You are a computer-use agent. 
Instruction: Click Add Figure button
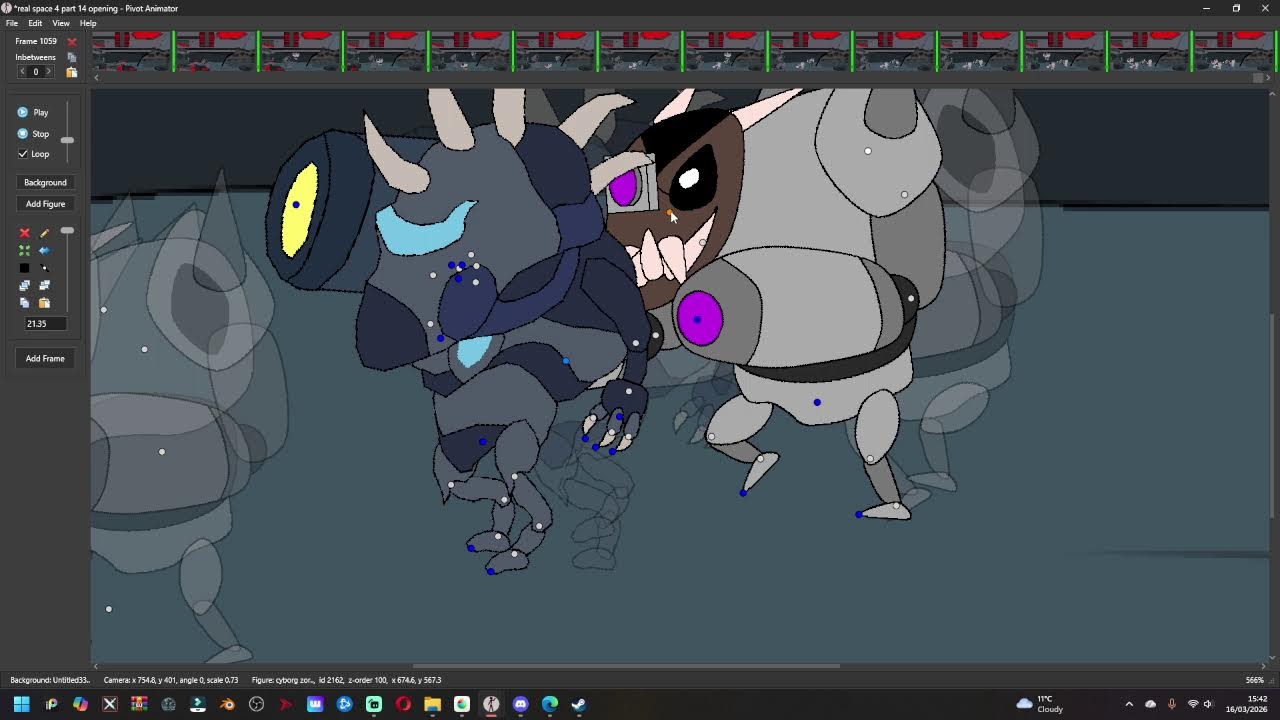click(x=45, y=204)
